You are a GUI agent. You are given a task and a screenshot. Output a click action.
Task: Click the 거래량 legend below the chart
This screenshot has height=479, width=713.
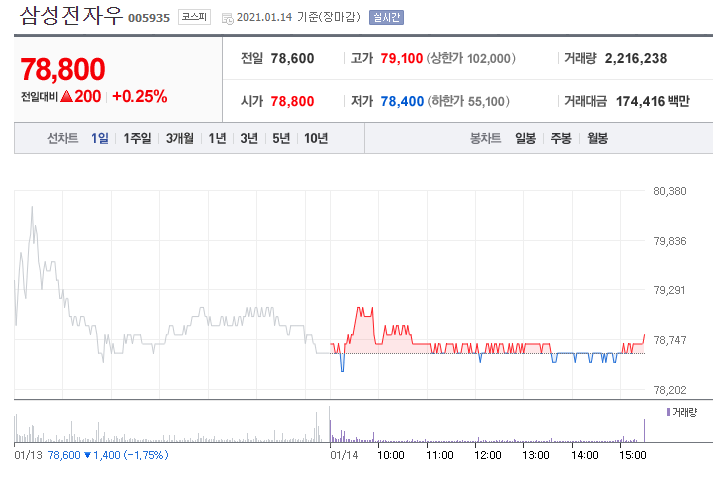(x=681, y=412)
